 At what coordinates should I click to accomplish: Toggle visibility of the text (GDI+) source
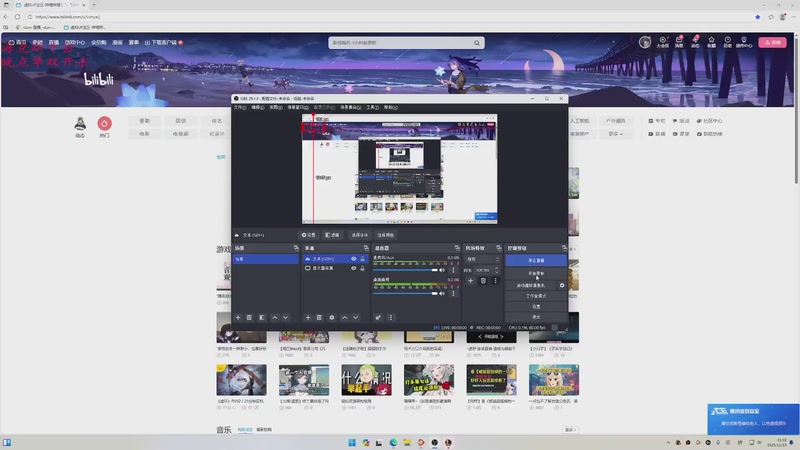353,259
